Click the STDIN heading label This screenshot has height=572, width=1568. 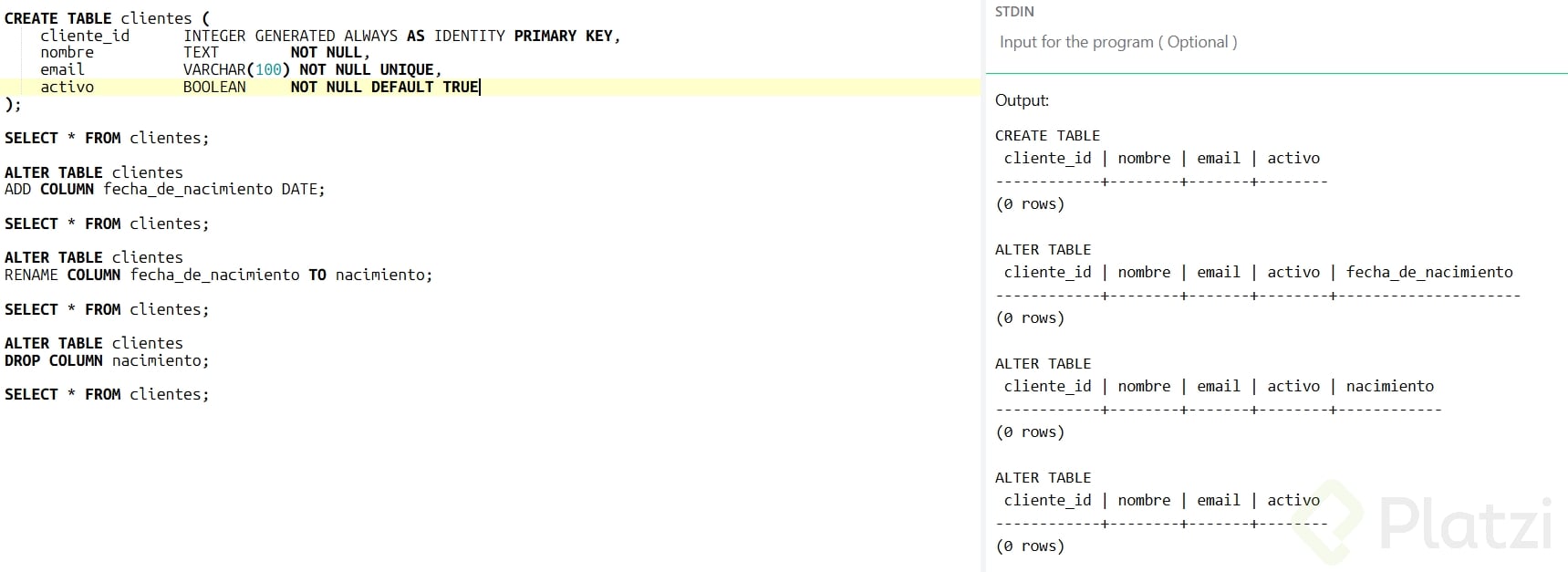[1014, 12]
